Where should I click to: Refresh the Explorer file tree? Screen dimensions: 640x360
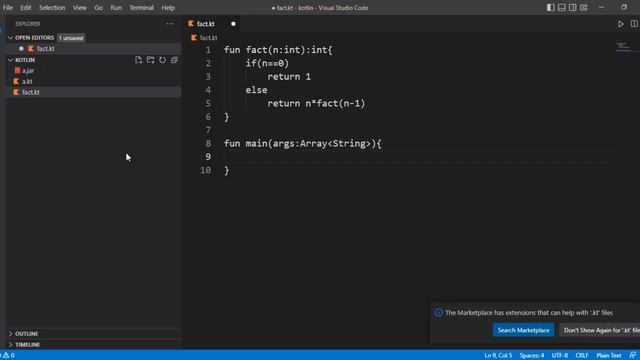(162, 60)
